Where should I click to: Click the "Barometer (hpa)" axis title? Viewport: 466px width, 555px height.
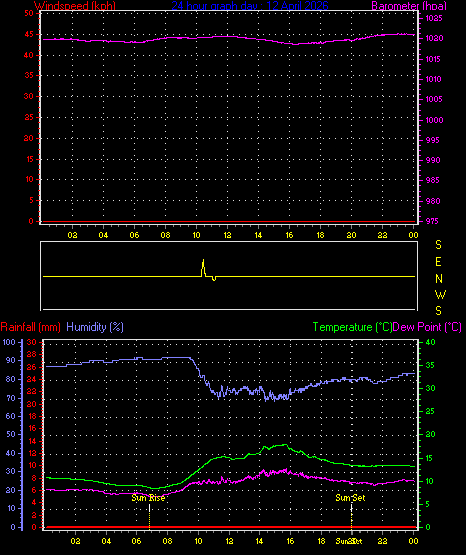(x=409, y=6)
